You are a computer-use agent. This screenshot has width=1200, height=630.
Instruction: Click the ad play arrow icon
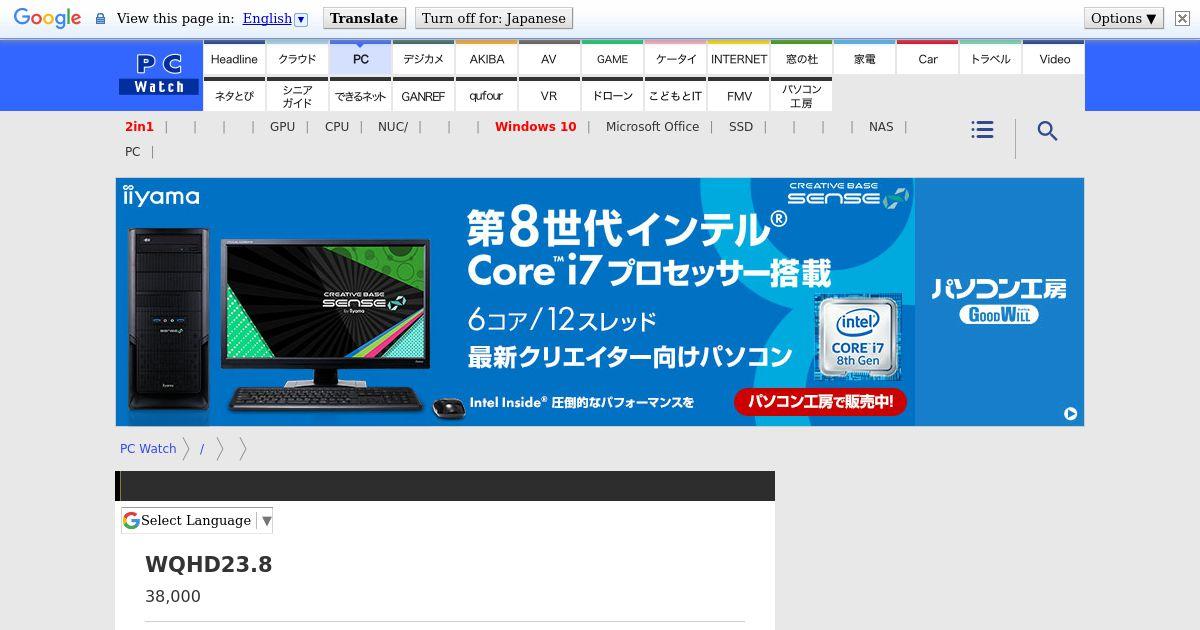(1070, 413)
